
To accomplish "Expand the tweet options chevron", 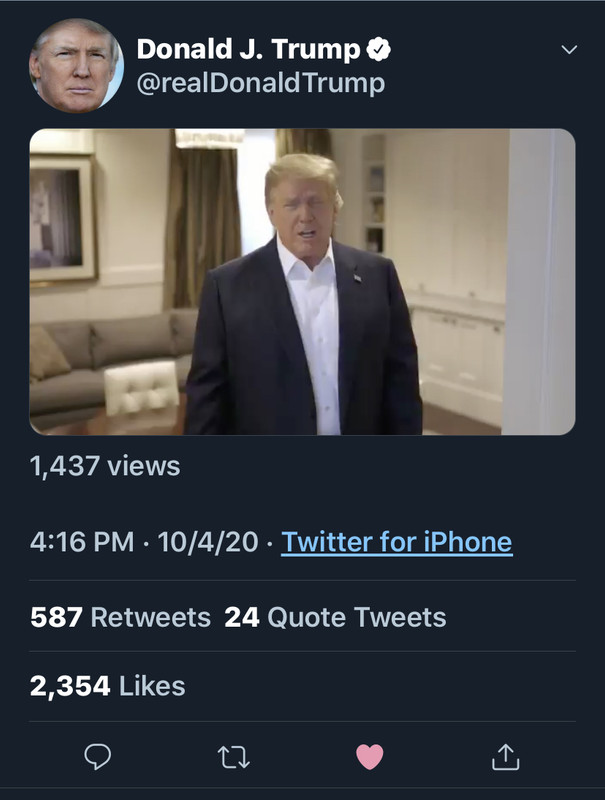I will click(x=569, y=50).
